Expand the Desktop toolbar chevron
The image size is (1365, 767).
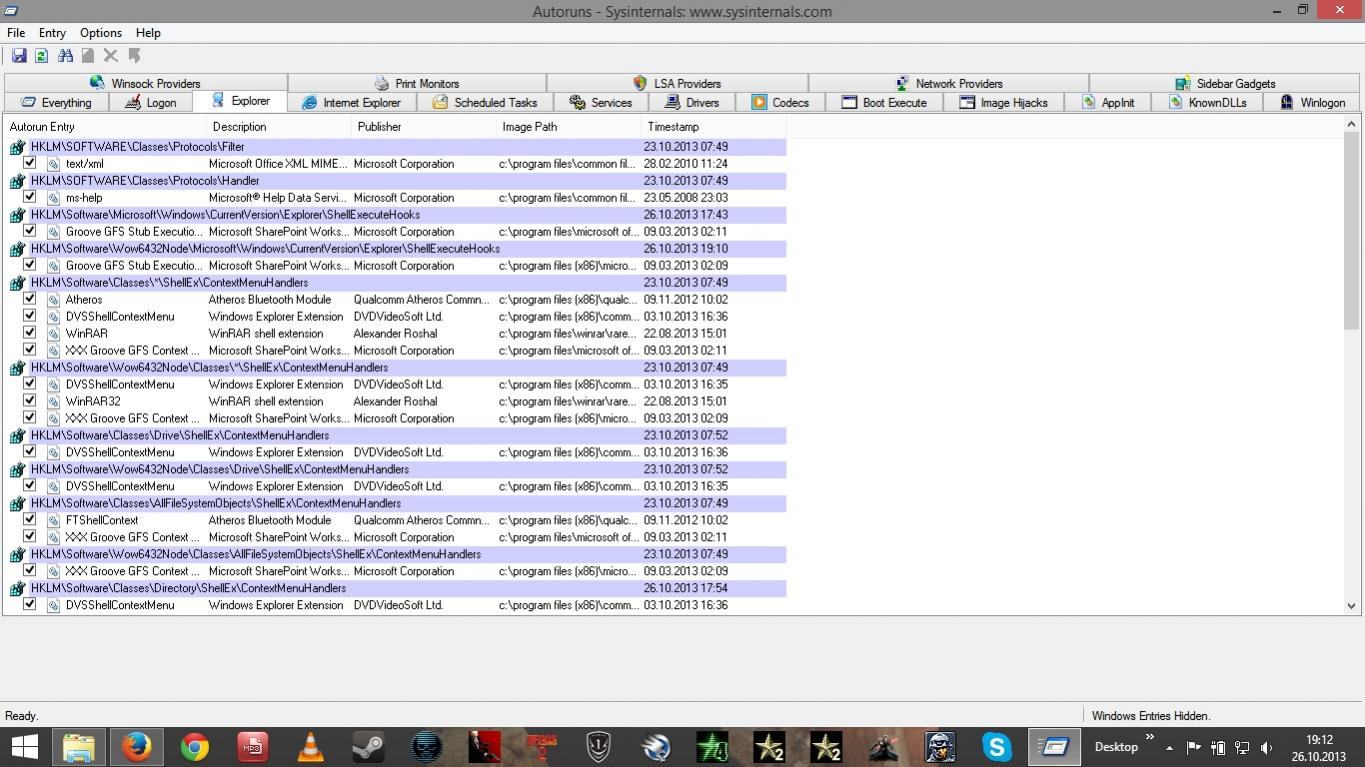pos(1150,739)
